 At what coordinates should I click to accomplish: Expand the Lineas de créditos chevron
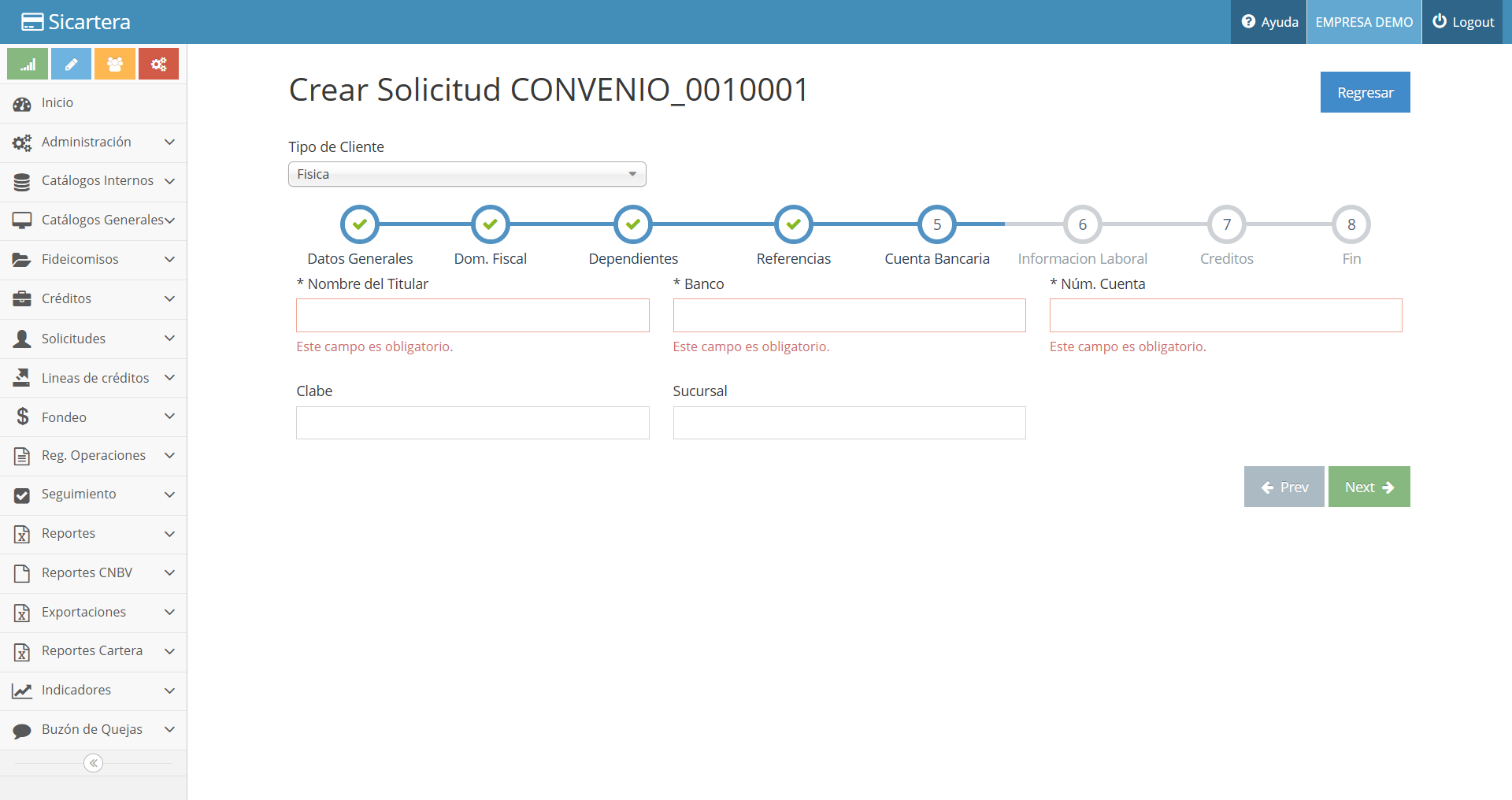click(x=169, y=377)
